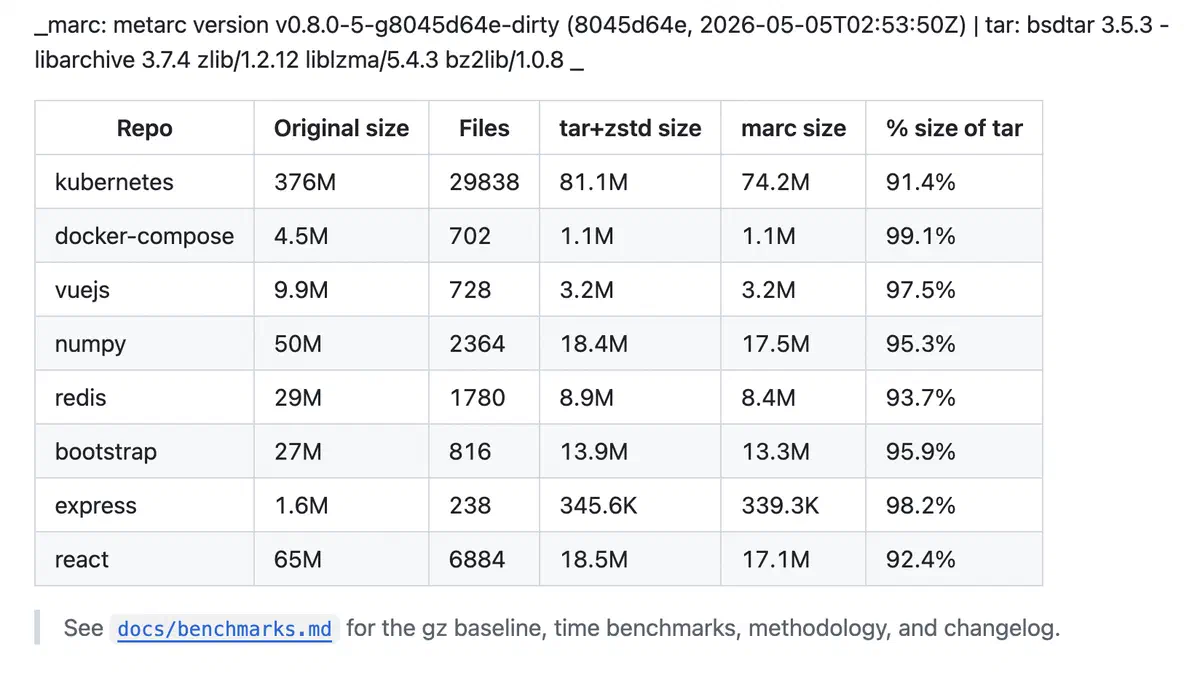Click the 816 files value

[470, 452]
